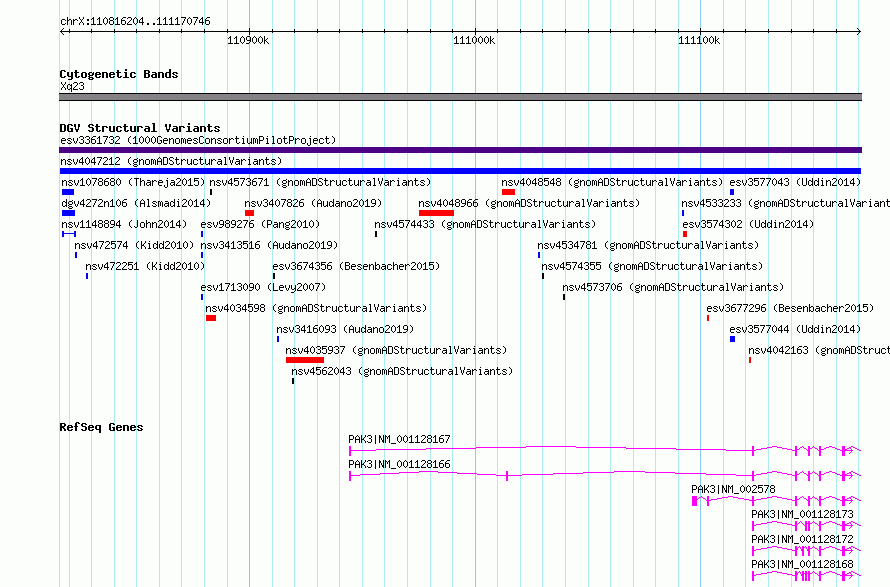Screen dimensions: 890x587
Task: Click nsv4035937 gnomAD variant label
Action: (396, 350)
